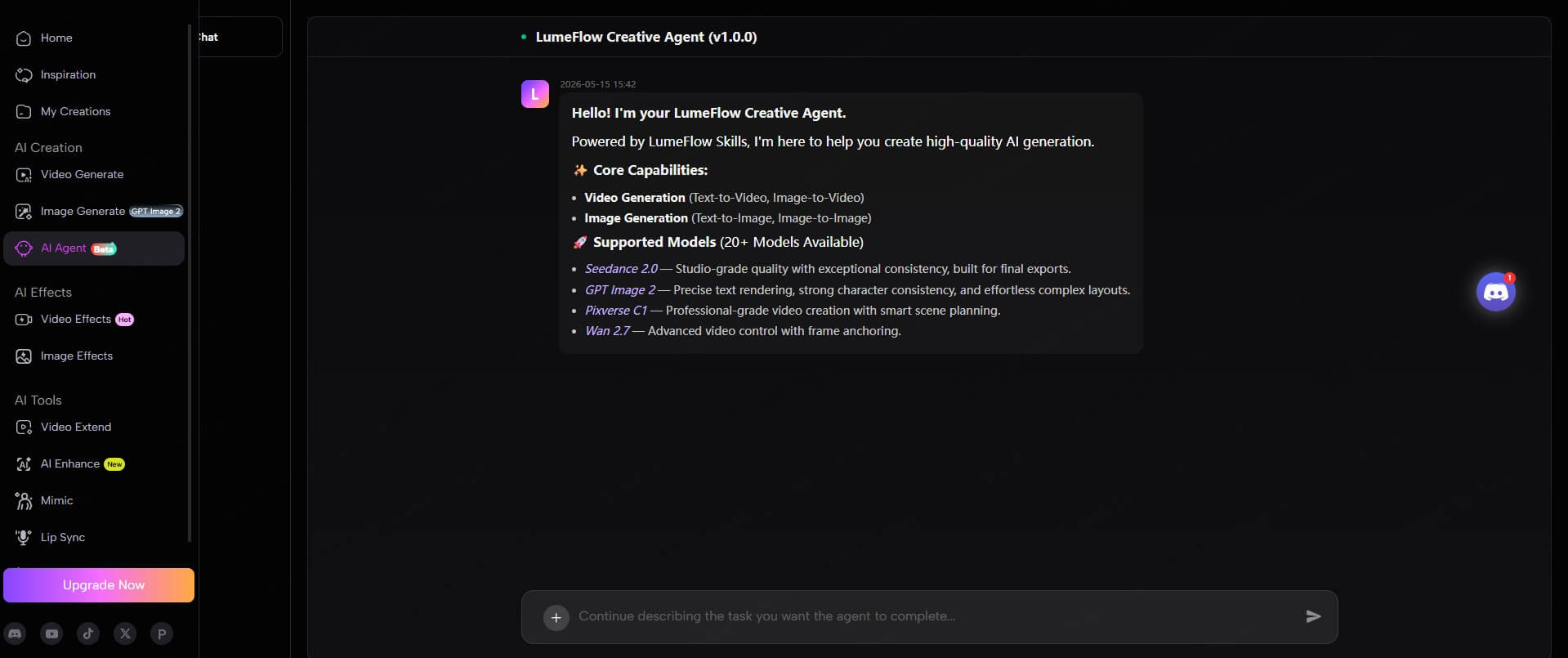
Task: Open Mimic tool
Action: [x=94, y=501]
